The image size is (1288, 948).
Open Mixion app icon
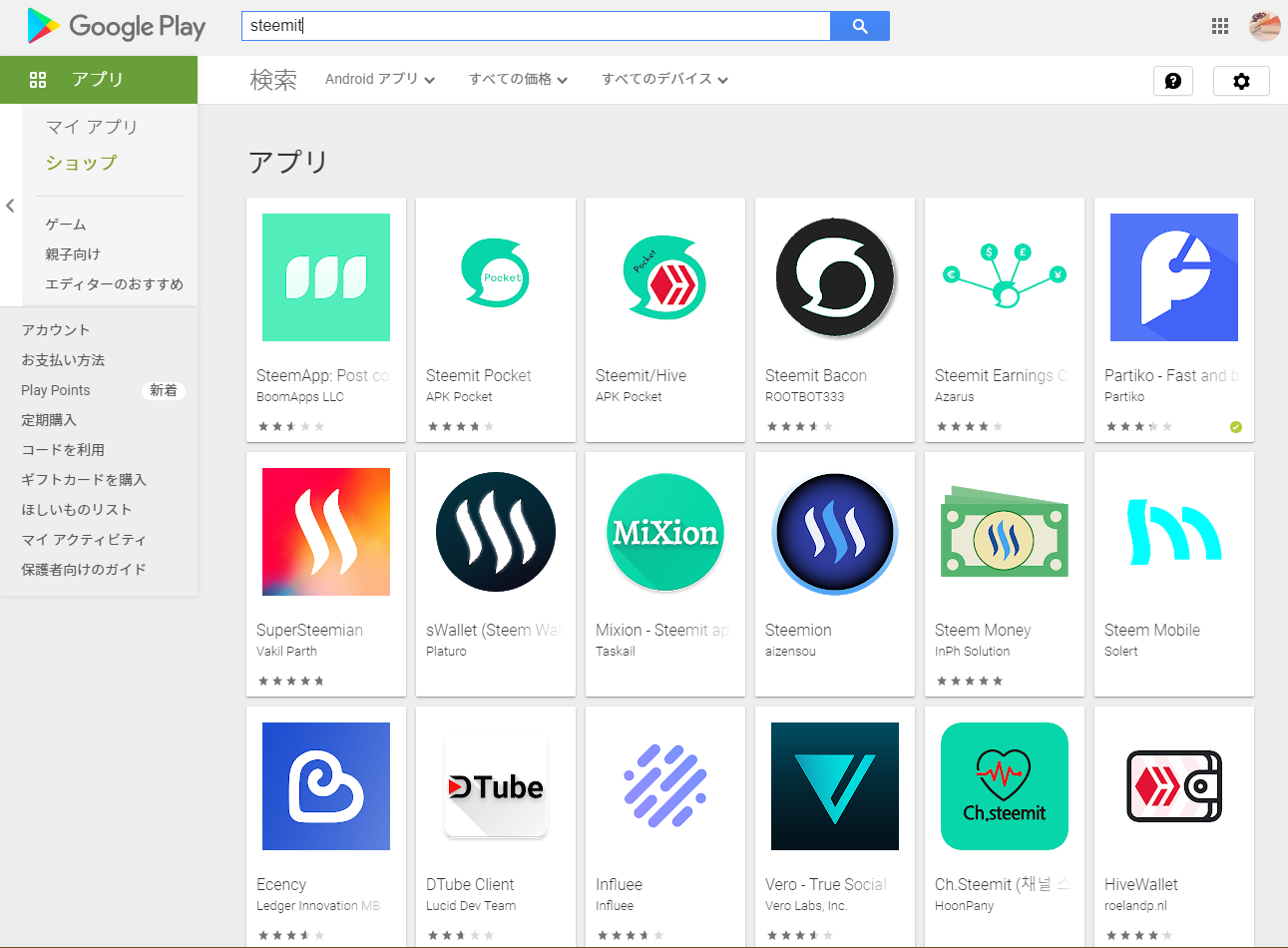[x=665, y=532]
